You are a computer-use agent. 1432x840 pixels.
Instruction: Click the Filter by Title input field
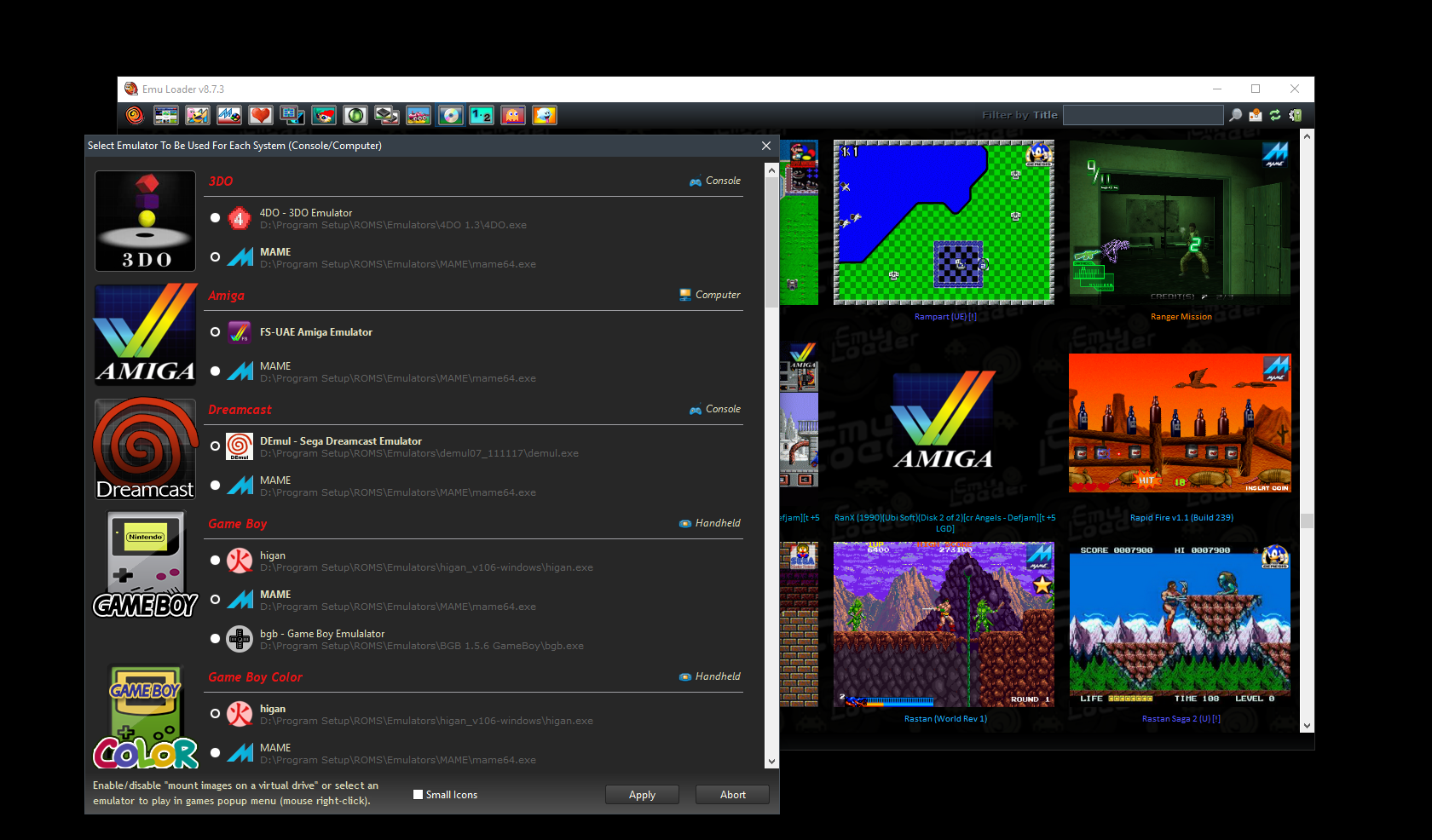[x=1143, y=115]
